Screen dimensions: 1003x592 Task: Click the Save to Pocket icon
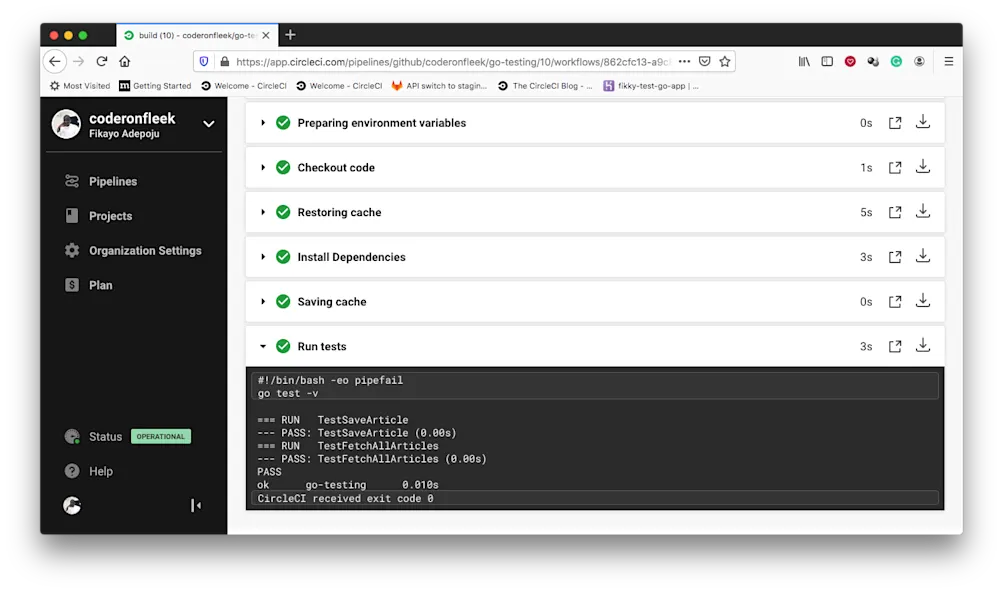pyautogui.click(x=704, y=61)
